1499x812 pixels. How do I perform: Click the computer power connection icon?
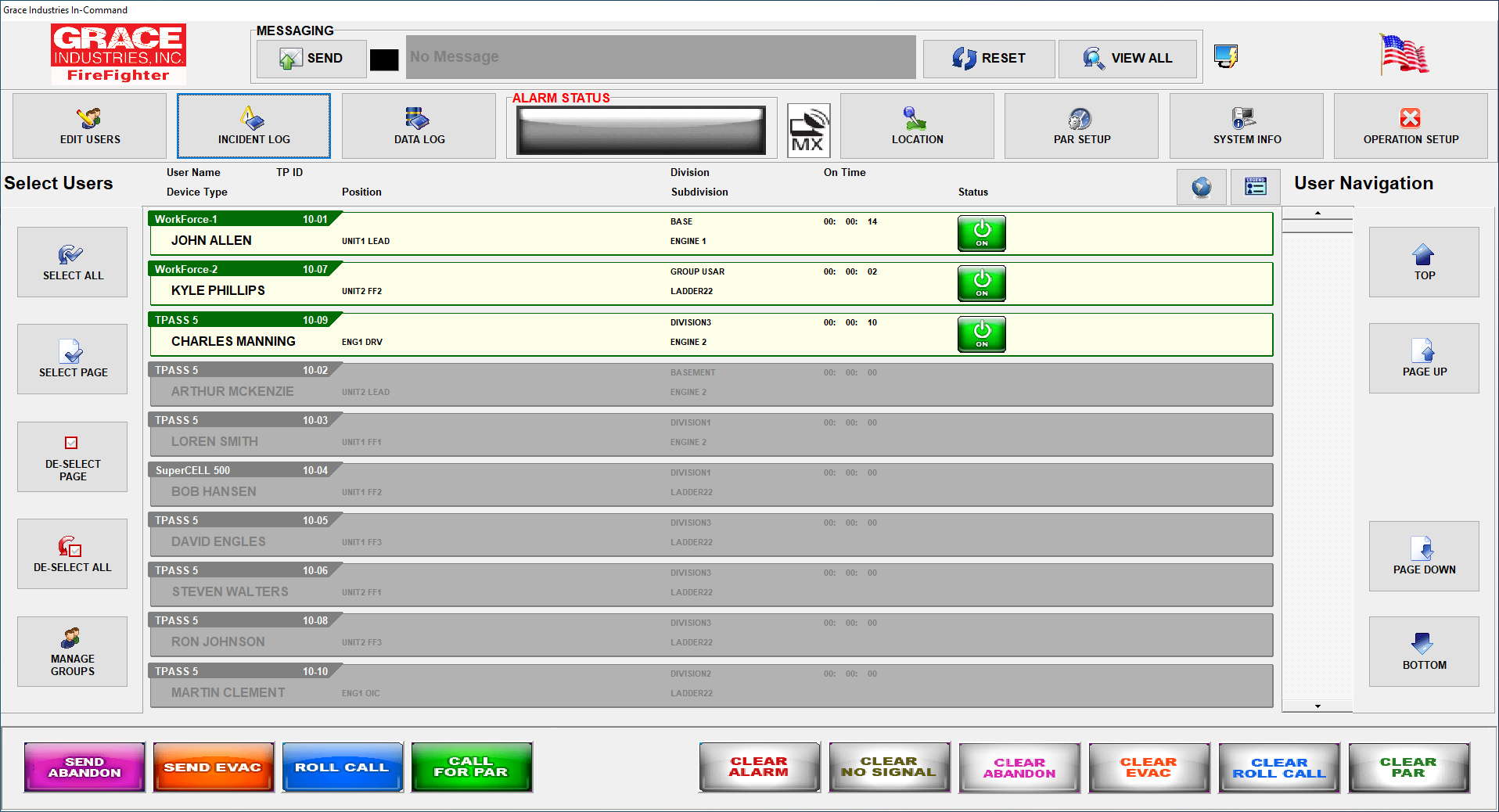tap(1225, 56)
